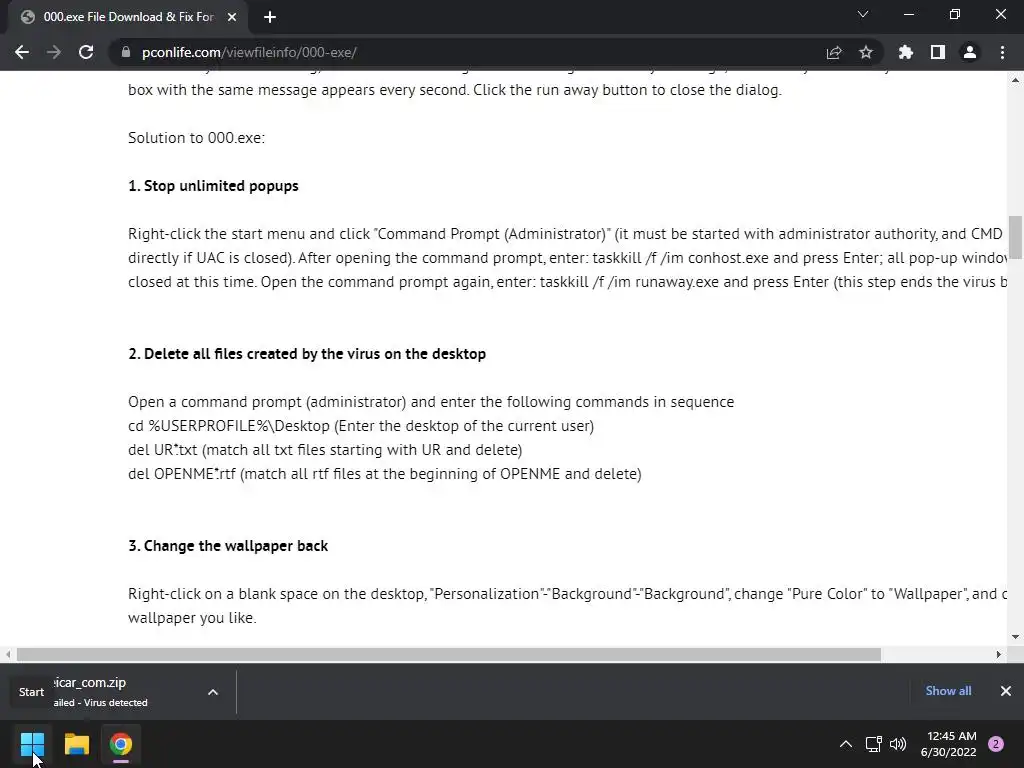Restore down the Chrome window

coord(955,14)
